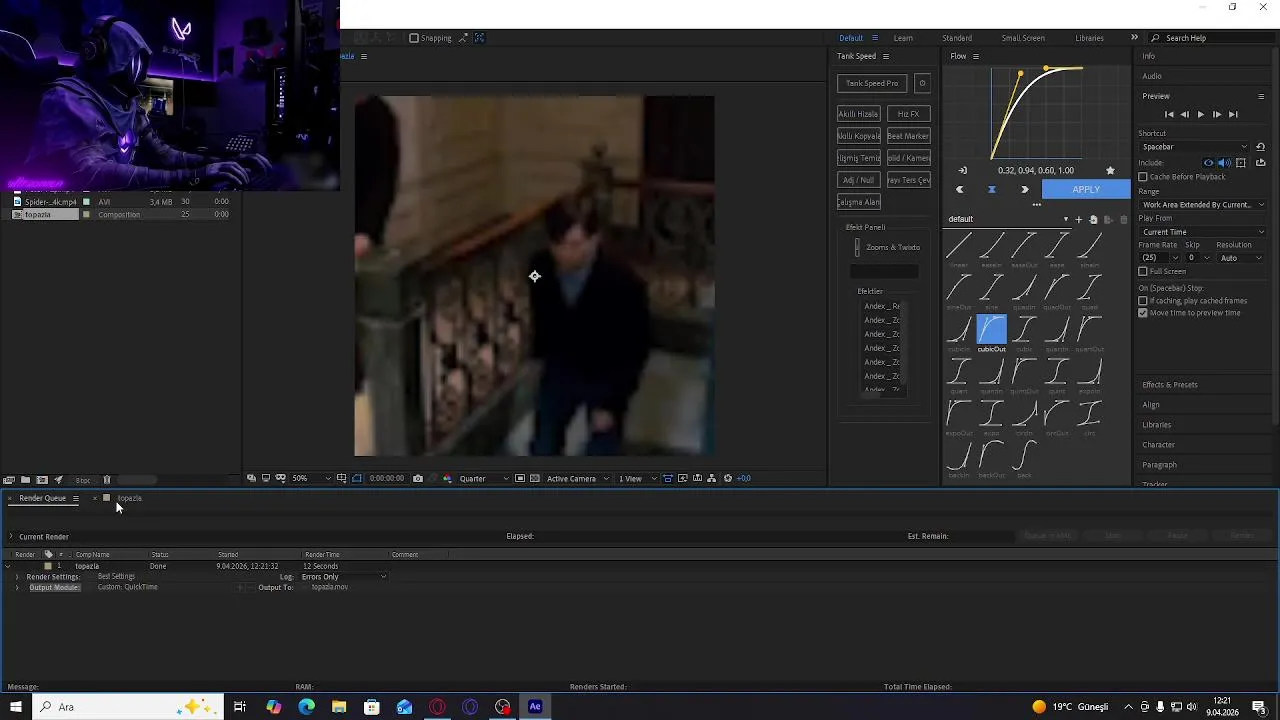Enable 'If caching, play cached frames' checkbox
1280x720 pixels.
[1143, 301]
